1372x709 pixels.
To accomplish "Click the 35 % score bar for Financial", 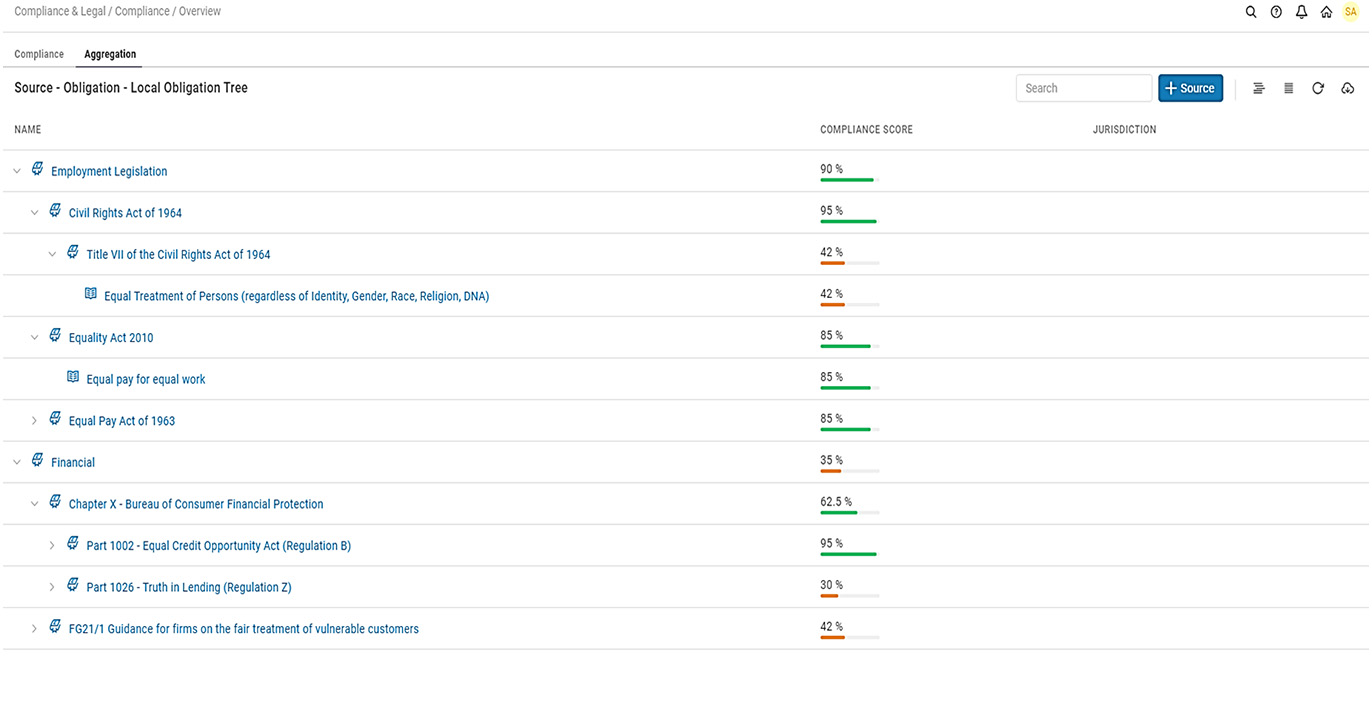I will pos(850,471).
